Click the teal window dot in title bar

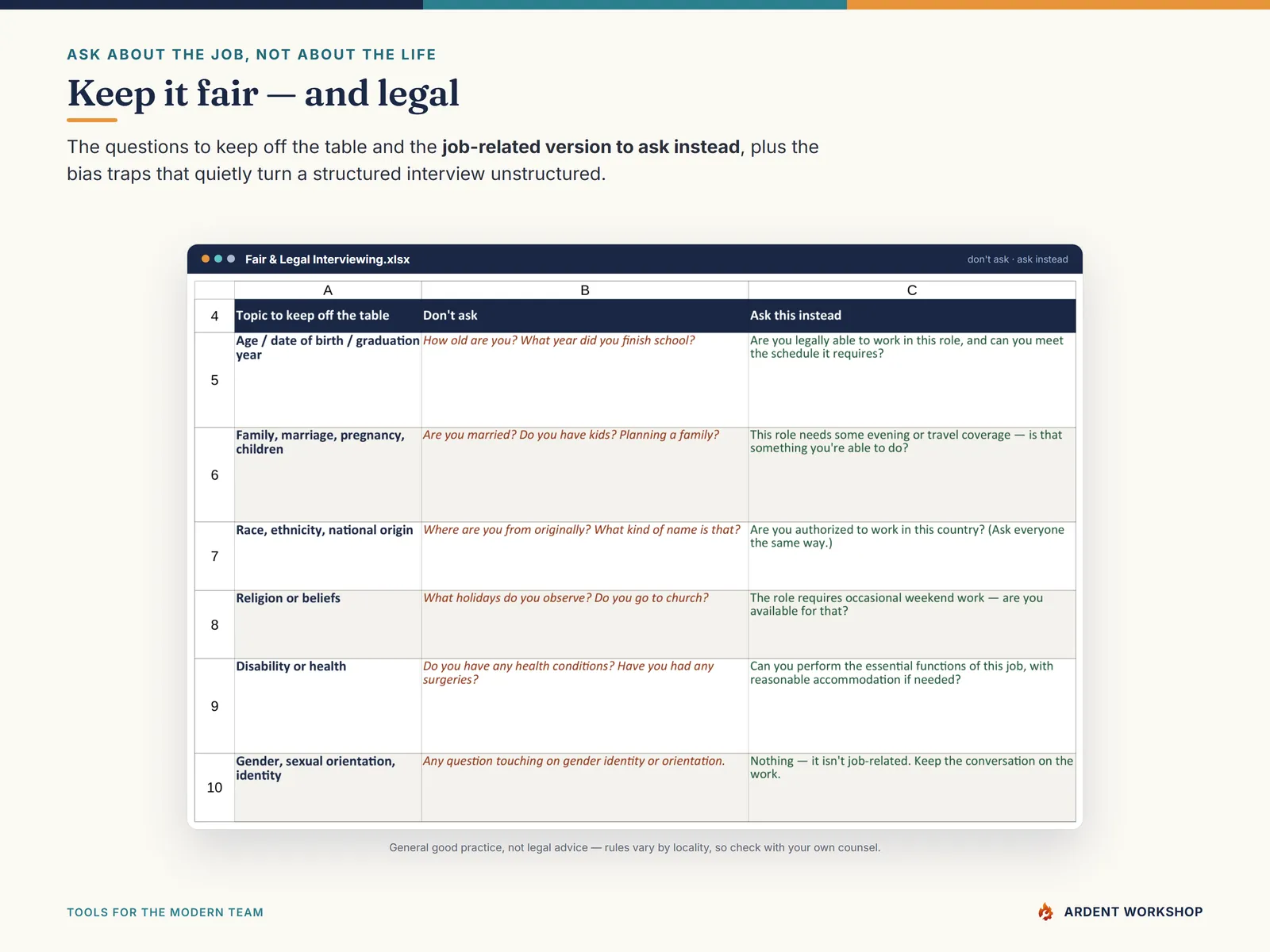(x=218, y=259)
